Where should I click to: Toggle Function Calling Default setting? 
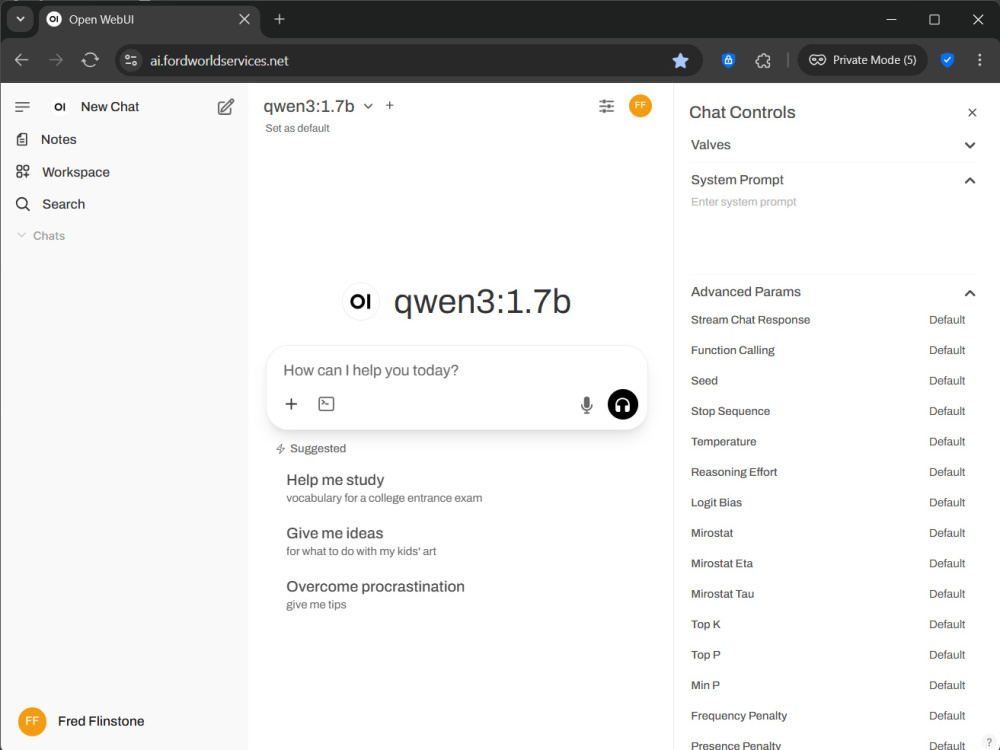pyautogui.click(x=946, y=350)
